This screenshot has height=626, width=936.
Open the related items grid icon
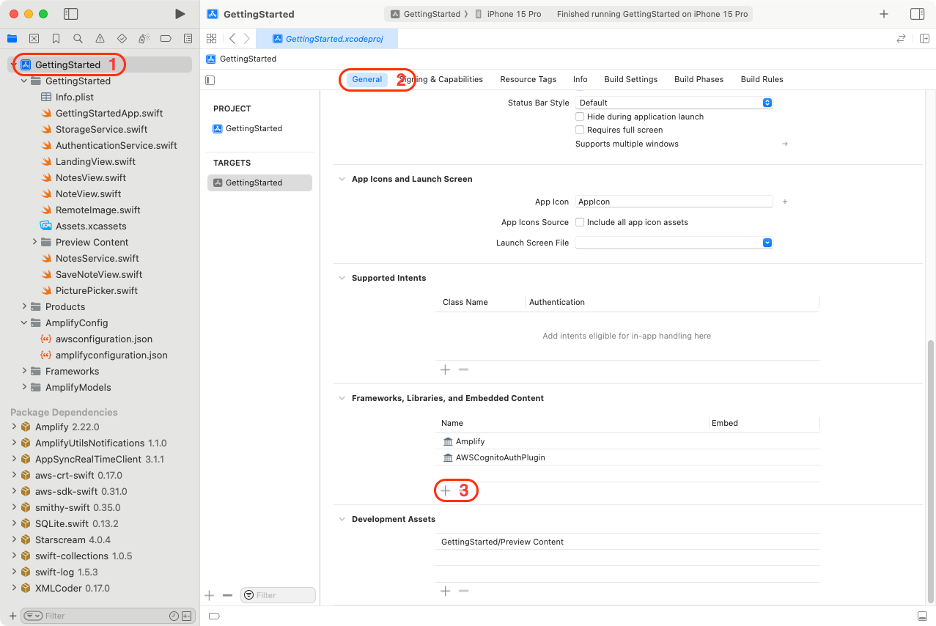pyautogui.click(x=211, y=39)
